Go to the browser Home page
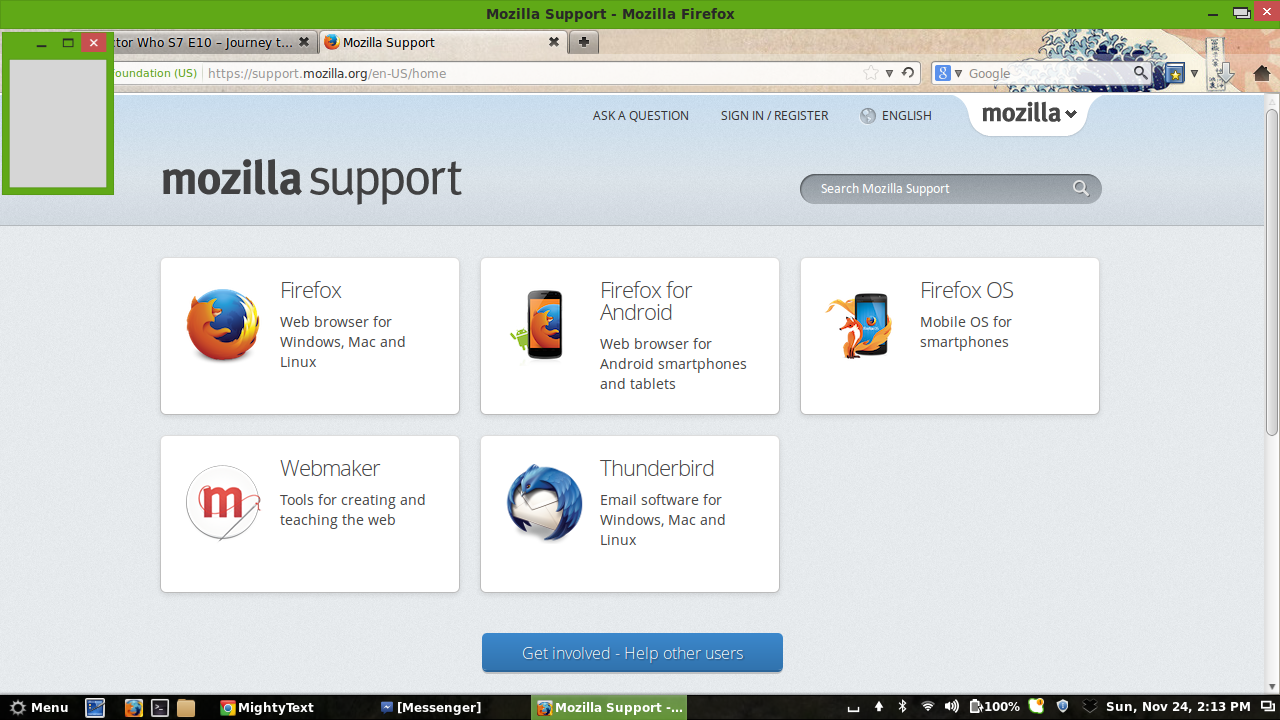Viewport: 1280px width, 720px height. click(1262, 73)
